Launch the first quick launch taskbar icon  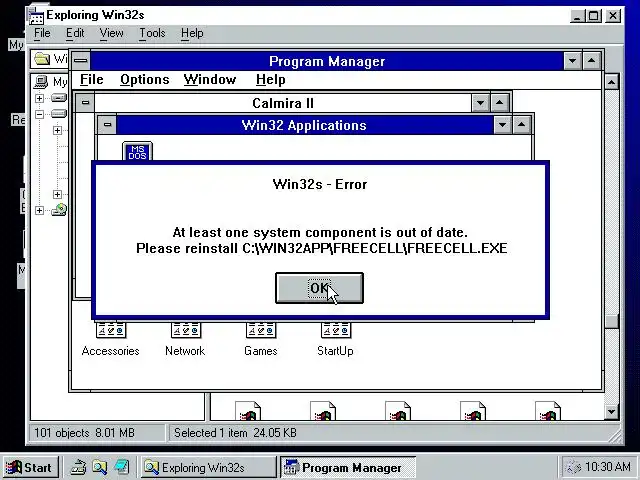point(78,467)
